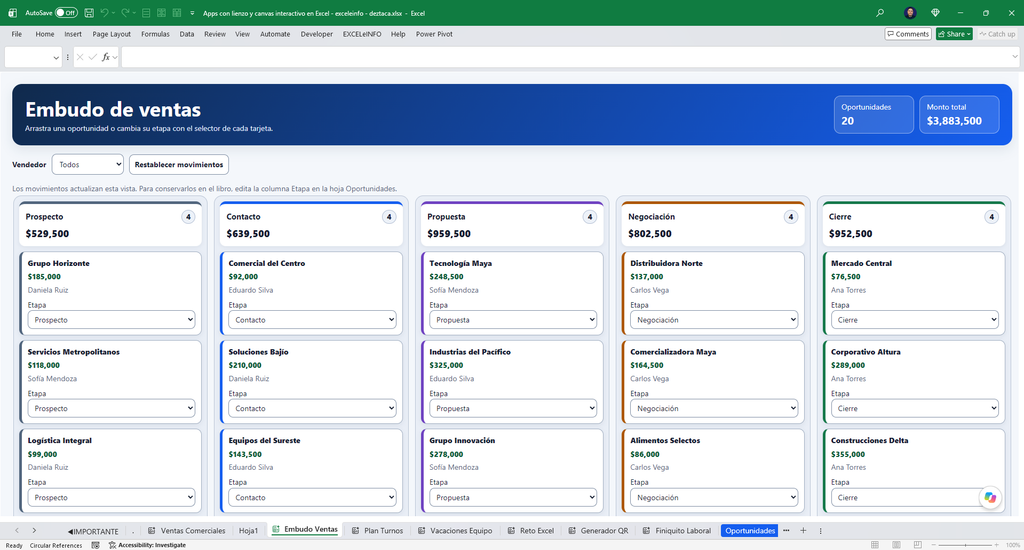Click the Save icon in title bar
This screenshot has height=550, width=1024.
[x=89, y=13]
